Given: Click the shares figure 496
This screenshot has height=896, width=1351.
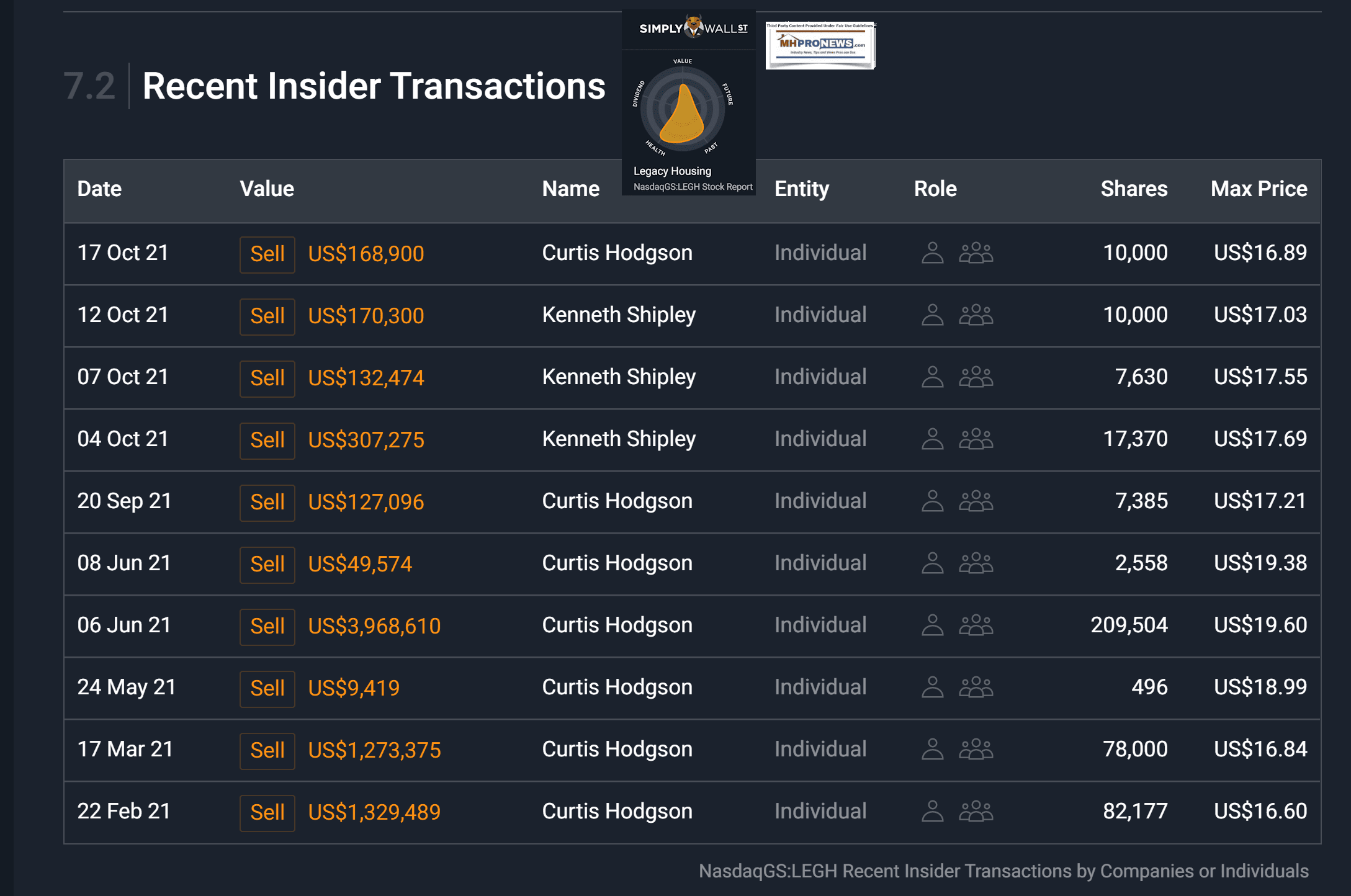Looking at the screenshot, I should [1149, 687].
